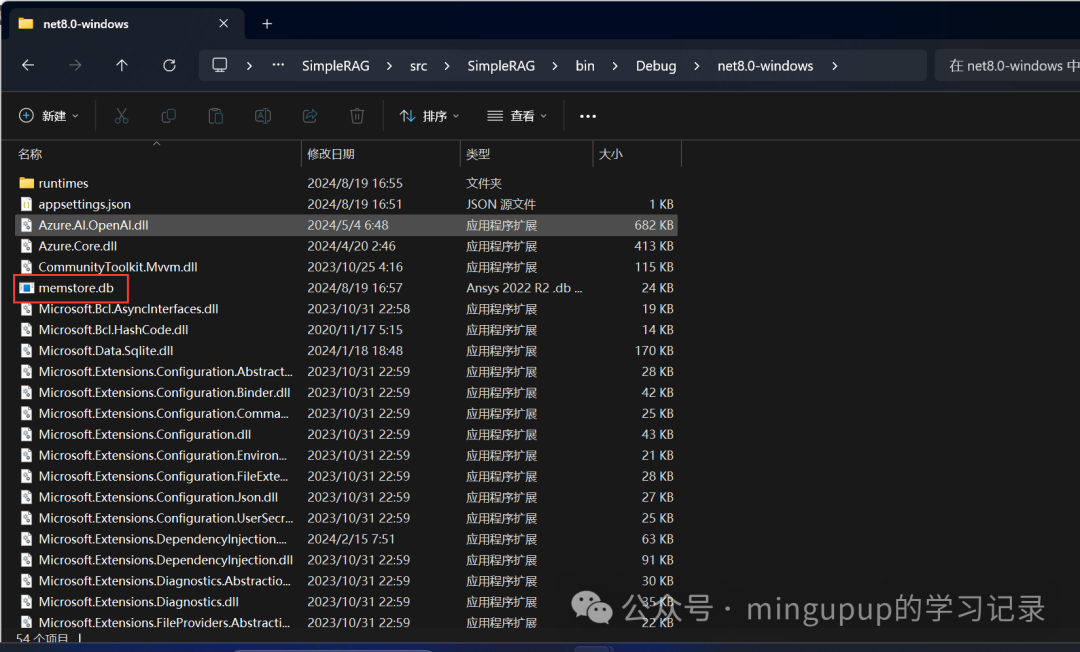This screenshot has height=652, width=1080.
Task: Open the 查看 view options dropdown
Action: 516,115
